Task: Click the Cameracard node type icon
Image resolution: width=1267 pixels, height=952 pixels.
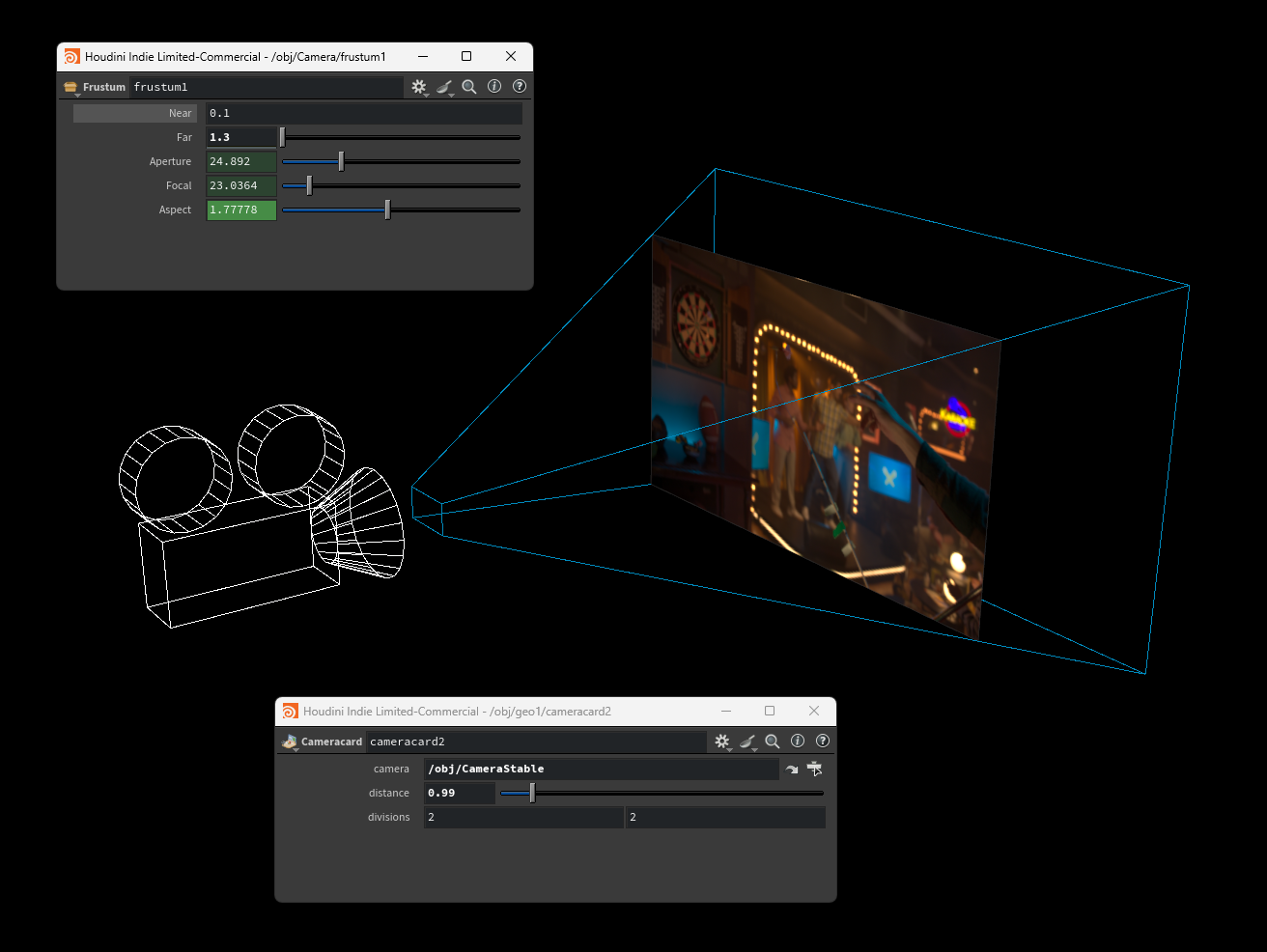Action: pos(289,742)
